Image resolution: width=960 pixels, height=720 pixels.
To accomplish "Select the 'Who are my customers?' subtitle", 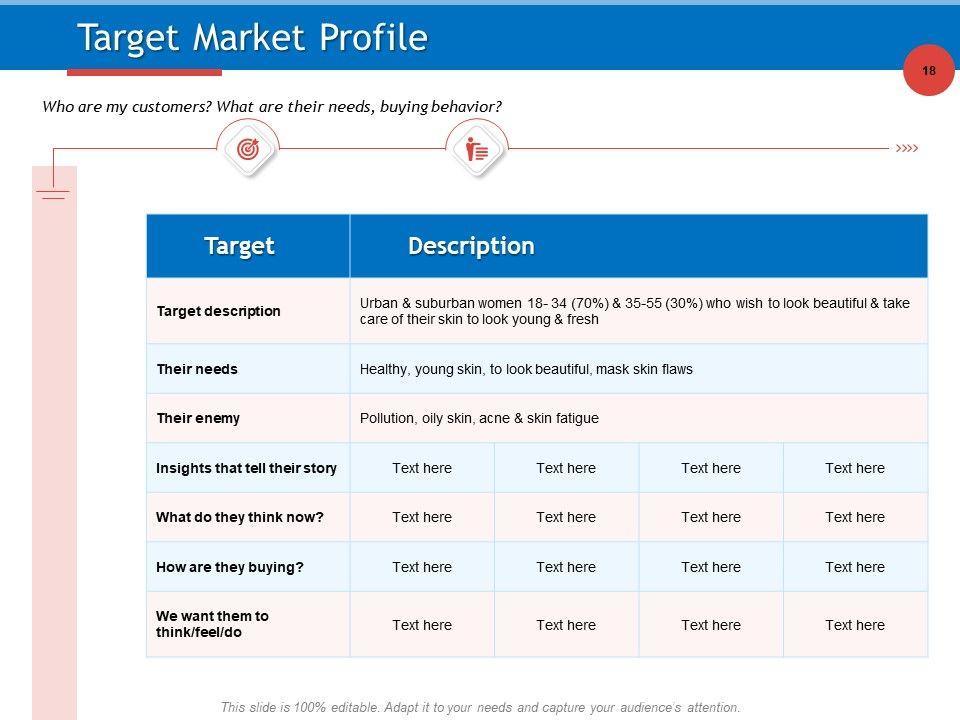I will (271, 106).
